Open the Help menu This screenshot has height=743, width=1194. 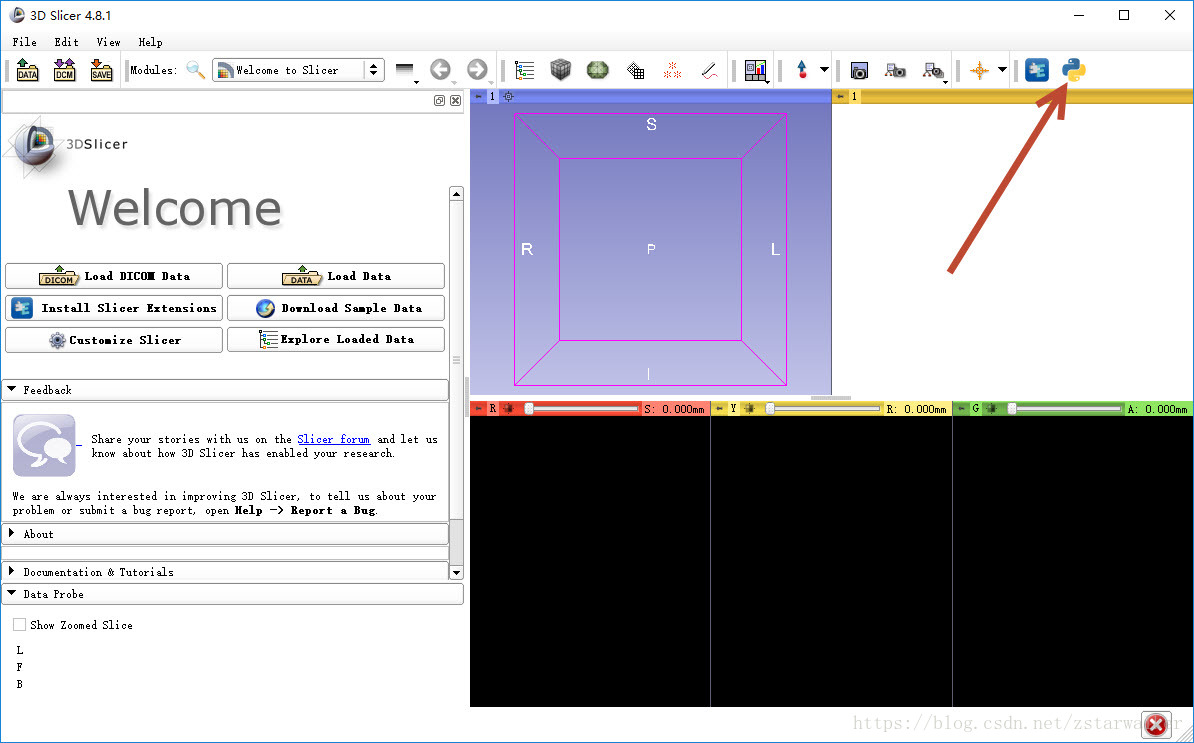click(x=150, y=42)
